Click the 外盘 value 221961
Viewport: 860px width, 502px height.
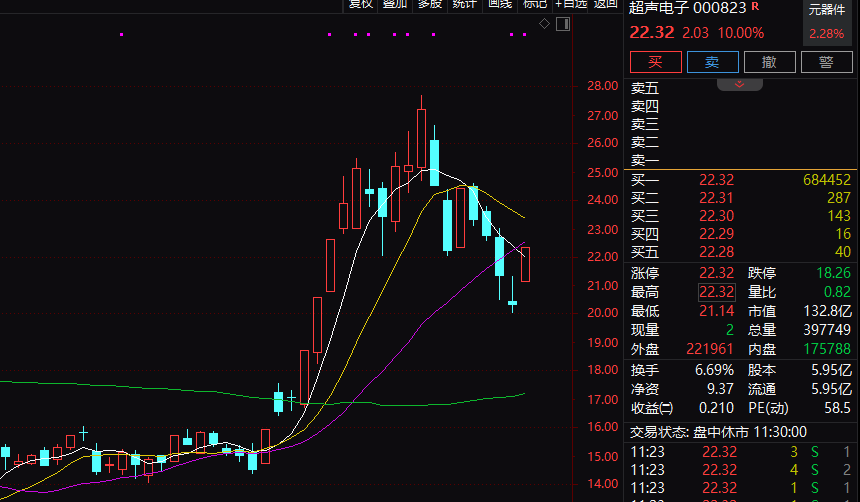pos(710,349)
